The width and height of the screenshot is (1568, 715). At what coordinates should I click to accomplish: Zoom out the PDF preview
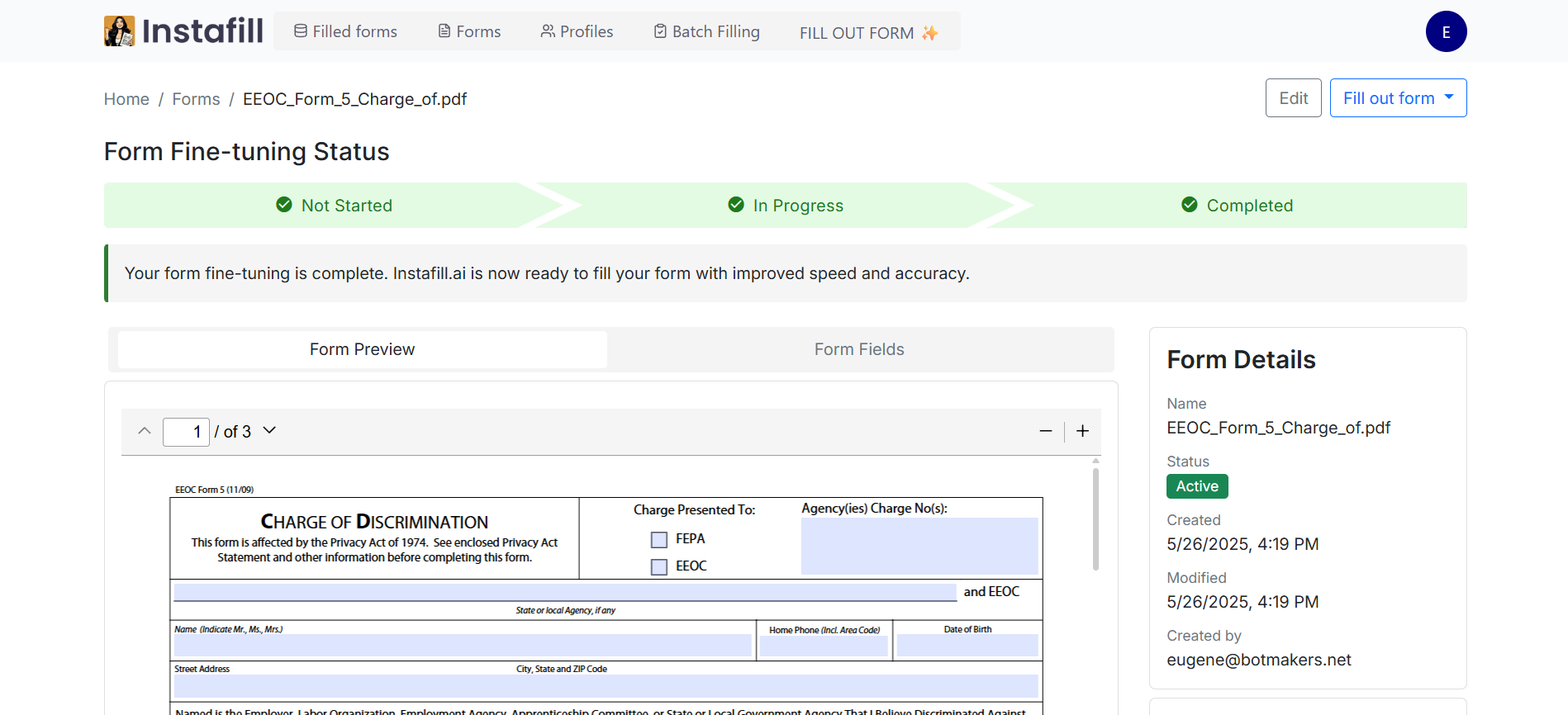point(1045,431)
